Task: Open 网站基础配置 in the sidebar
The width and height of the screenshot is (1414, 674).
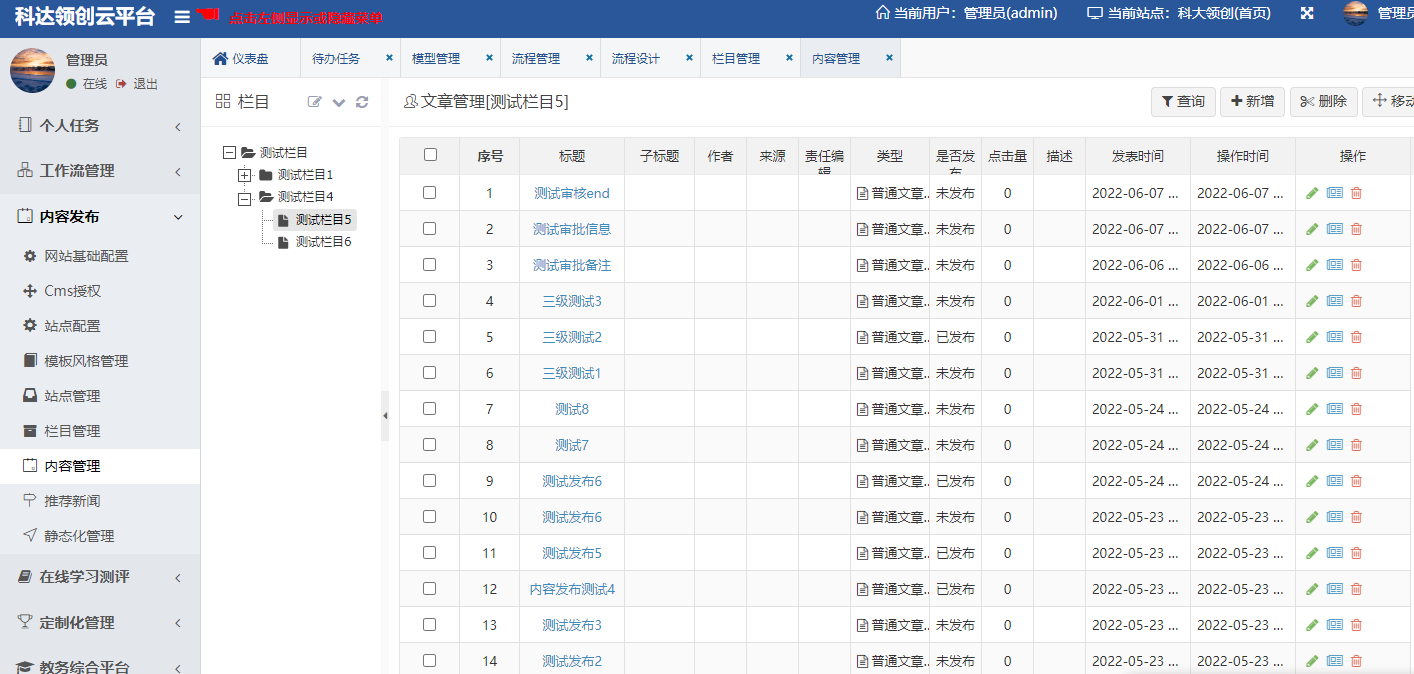Action: click(86, 256)
